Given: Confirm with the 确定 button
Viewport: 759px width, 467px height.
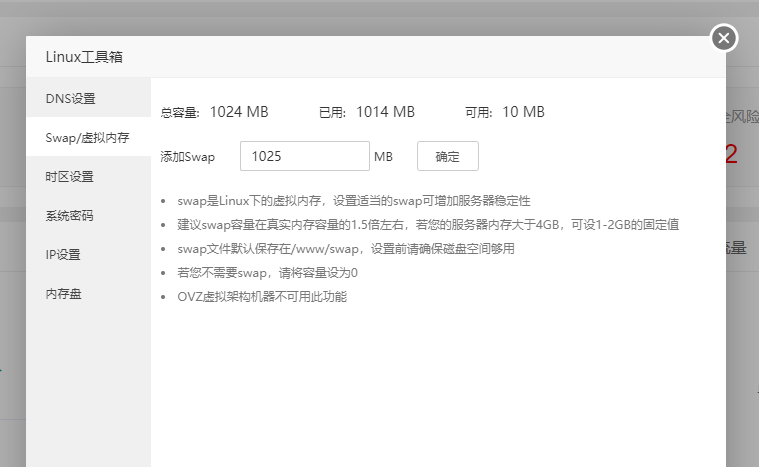Looking at the screenshot, I should tap(448, 156).
